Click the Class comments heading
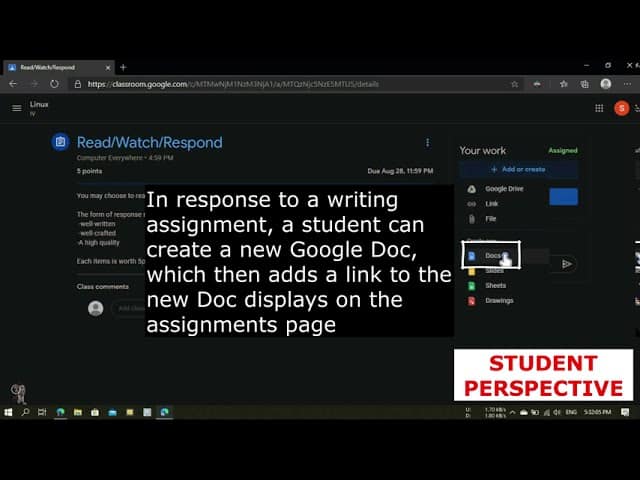 click(102, 287)
